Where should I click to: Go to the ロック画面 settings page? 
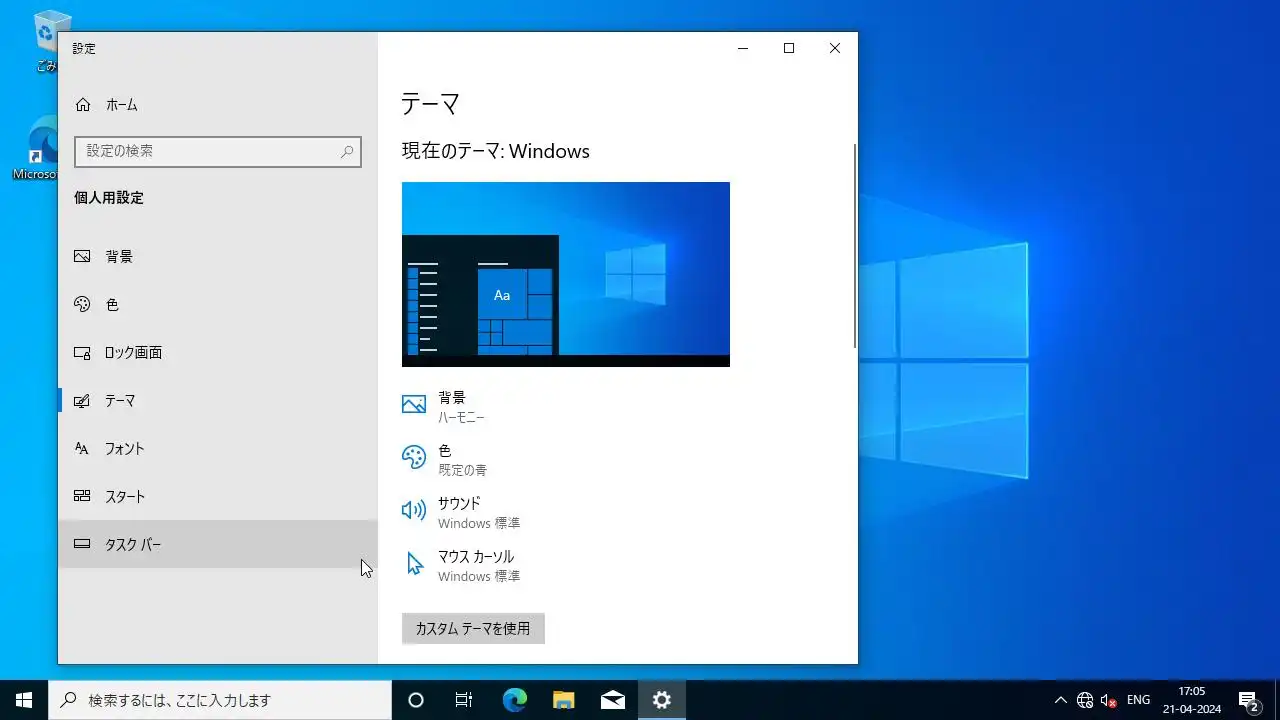pyautogui.click(x=218, y=353)
